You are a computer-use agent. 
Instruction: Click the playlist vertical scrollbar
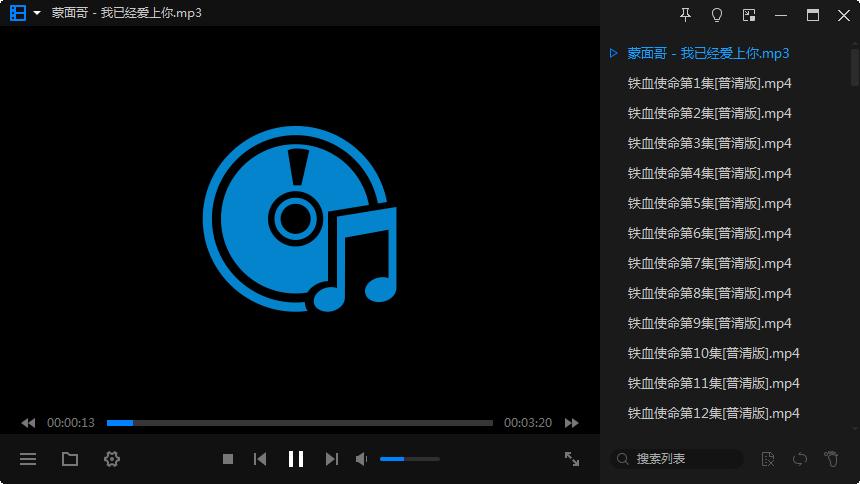[x=855, y=67]
